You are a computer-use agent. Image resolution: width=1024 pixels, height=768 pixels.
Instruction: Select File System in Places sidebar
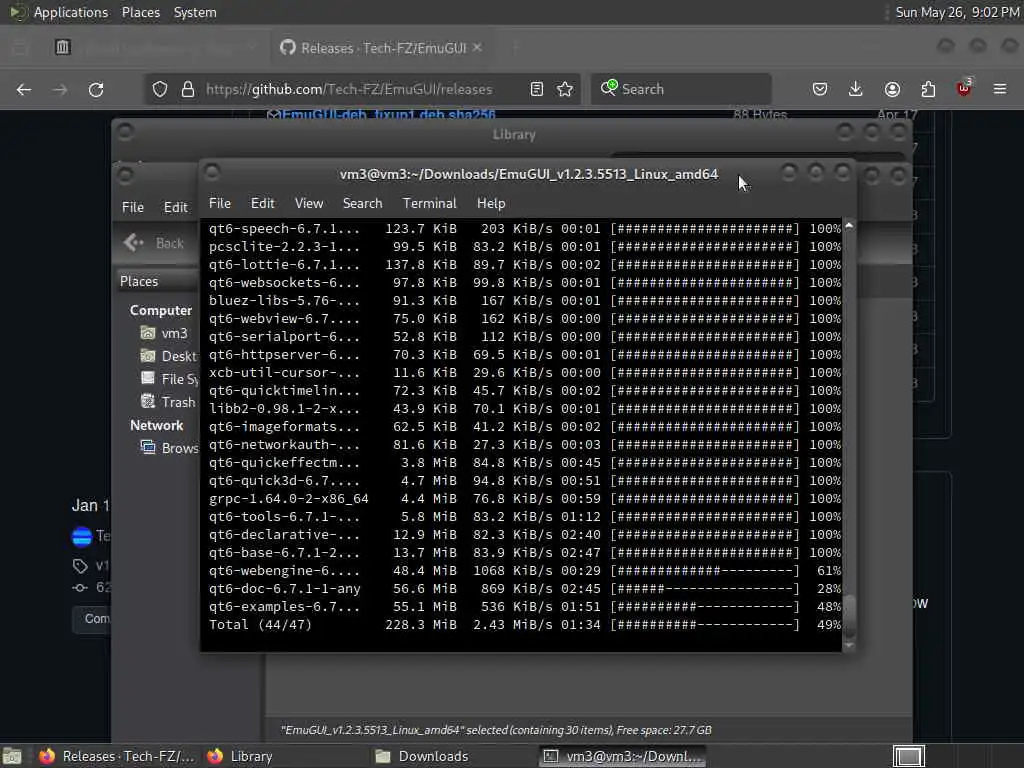pyautogui.click(x=169, y=379)
